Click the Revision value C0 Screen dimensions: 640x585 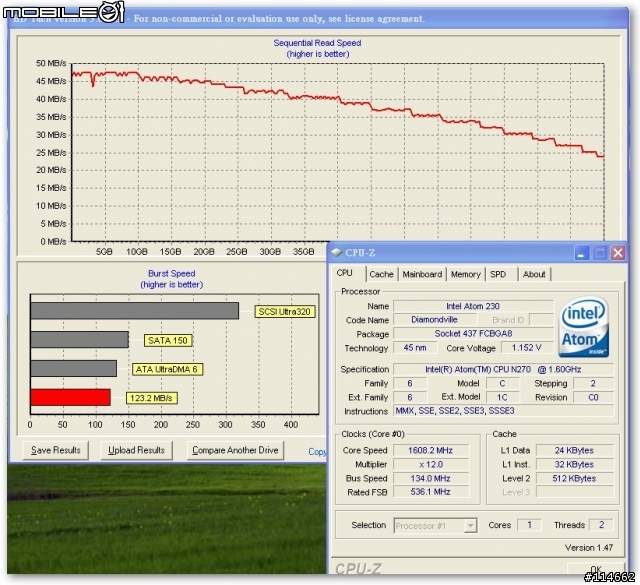593,397
